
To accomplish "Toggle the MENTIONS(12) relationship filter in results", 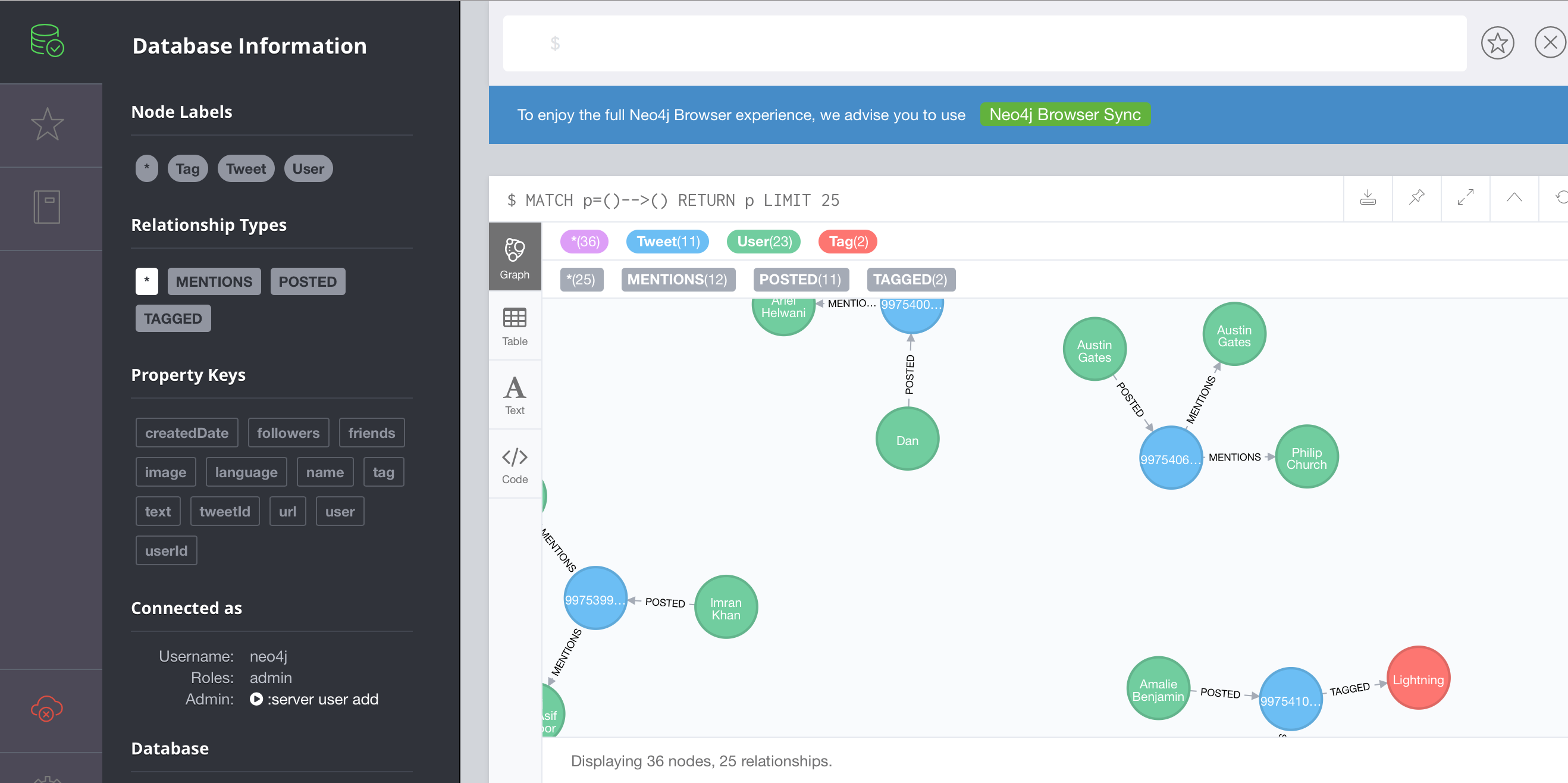I will pos(678,280).
